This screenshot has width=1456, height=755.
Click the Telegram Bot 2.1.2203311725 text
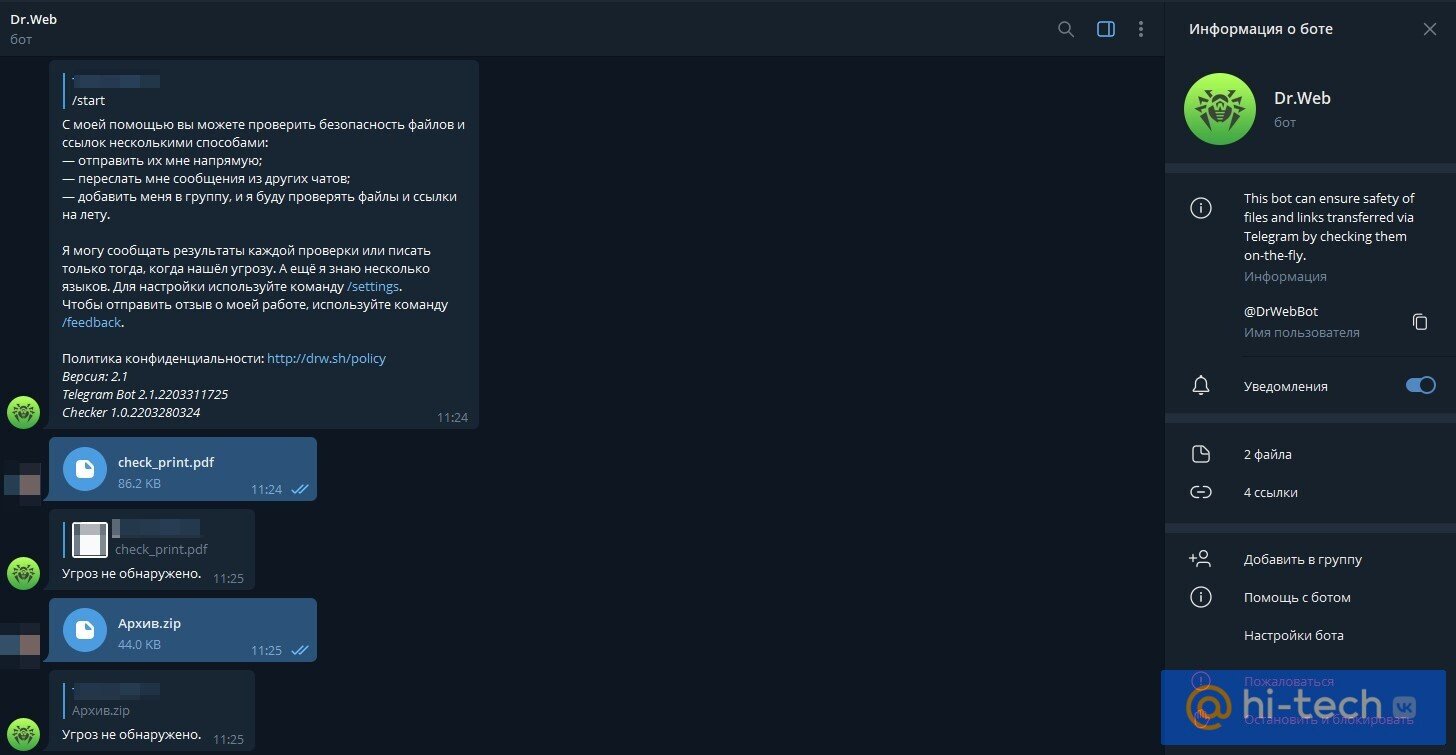click(145, 394)
